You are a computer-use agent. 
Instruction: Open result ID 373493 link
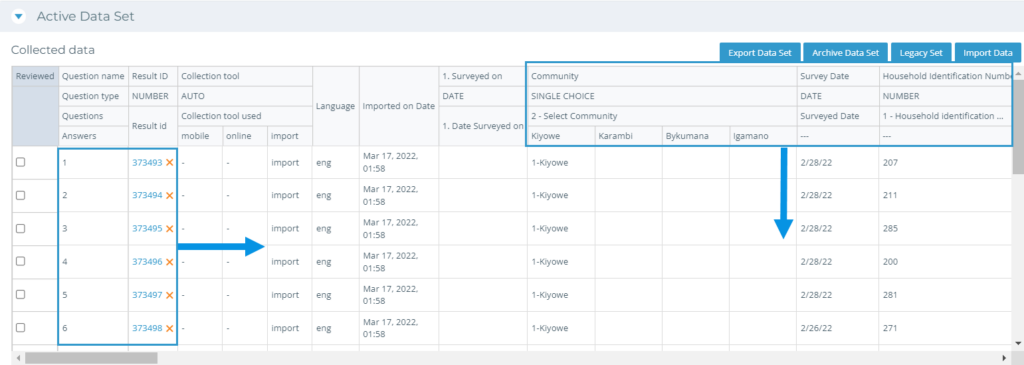tap(147, 163)
